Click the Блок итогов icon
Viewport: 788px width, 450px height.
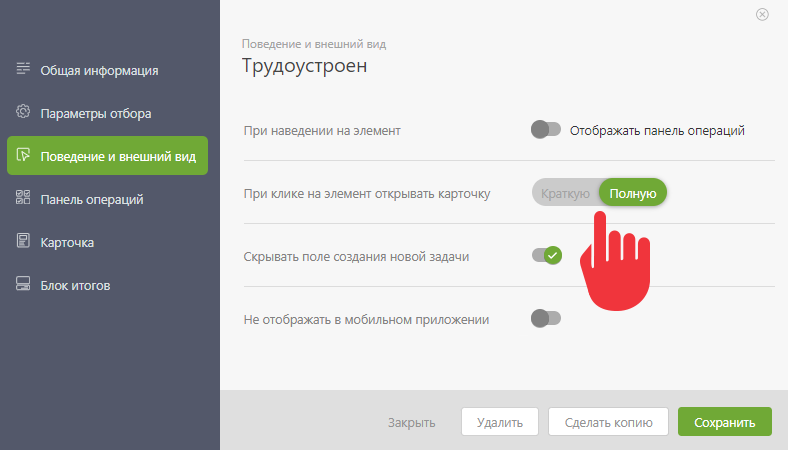tap(23, 284)
